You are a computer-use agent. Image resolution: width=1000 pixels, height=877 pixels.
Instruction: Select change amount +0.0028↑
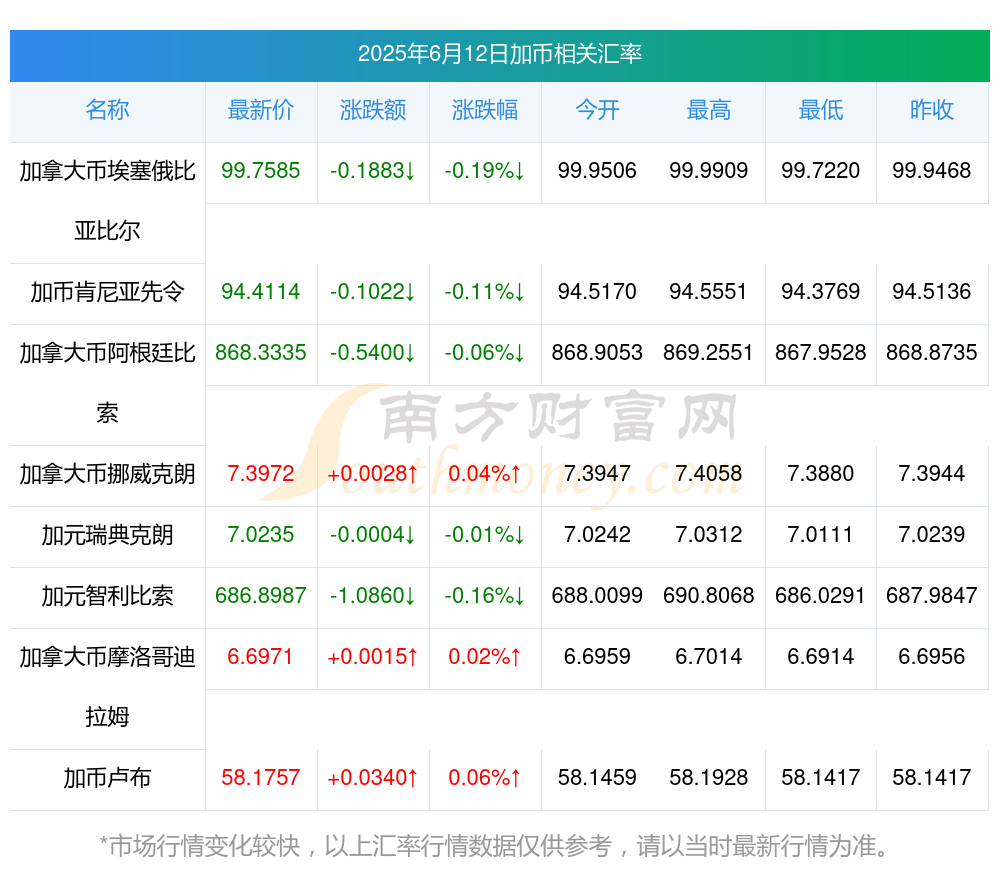click(373, 474)
